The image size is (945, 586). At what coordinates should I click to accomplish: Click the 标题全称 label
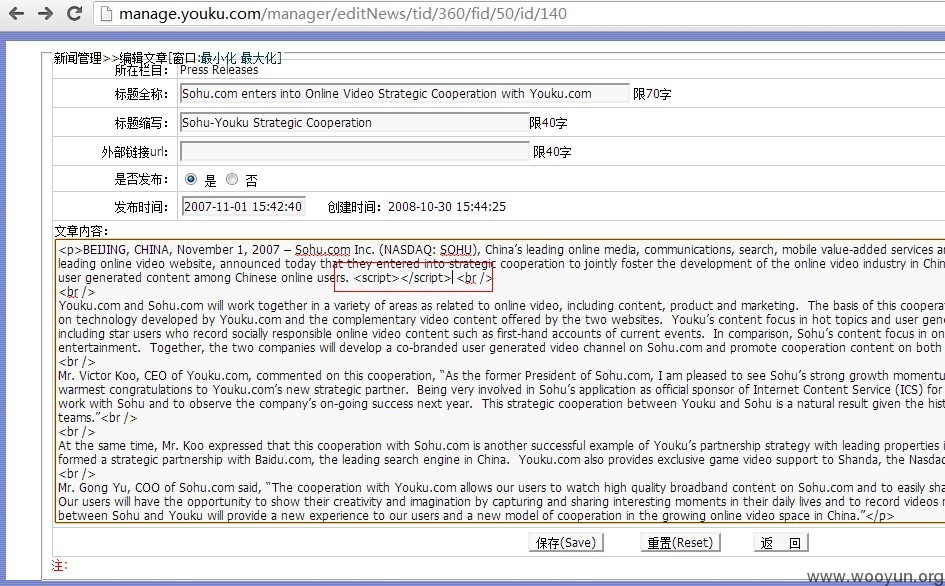[142, 94]
